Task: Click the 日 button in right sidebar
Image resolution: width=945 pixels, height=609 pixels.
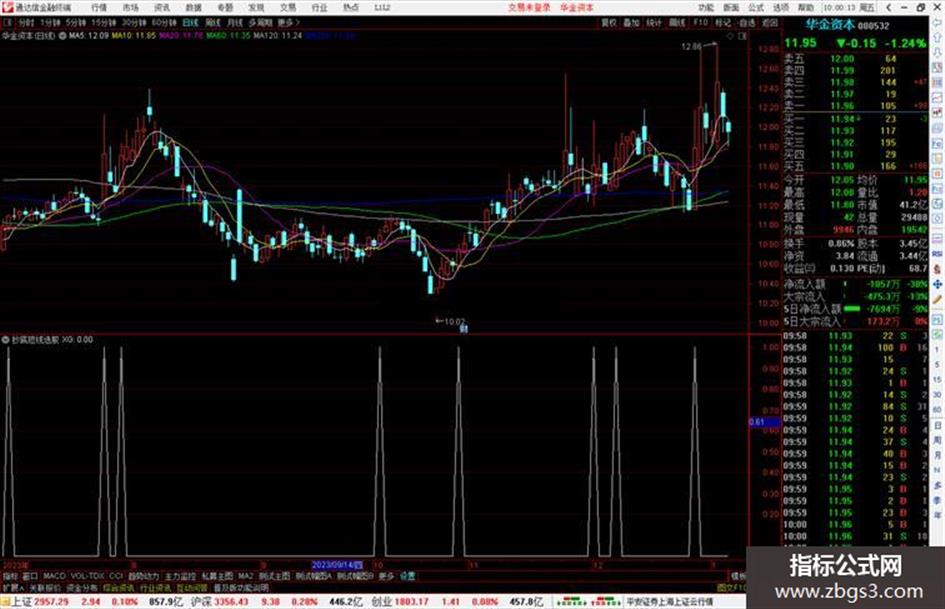Action: (x=938, y=426)
